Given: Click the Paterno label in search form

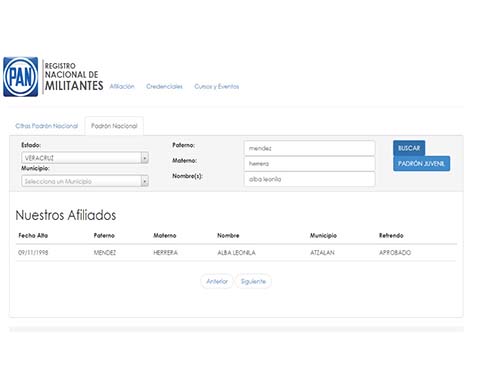Looking at the screenshot, I should coord(183,145).
